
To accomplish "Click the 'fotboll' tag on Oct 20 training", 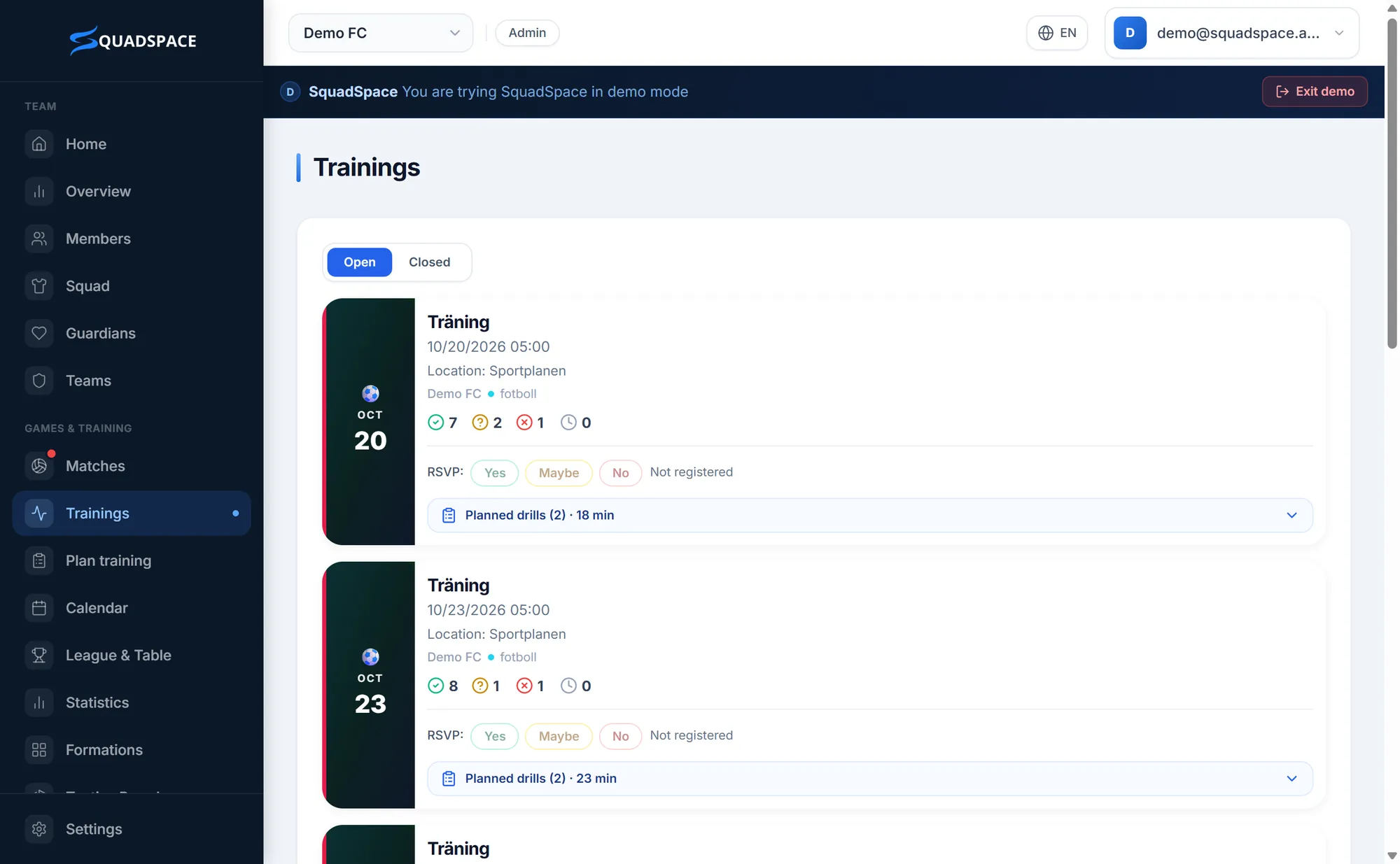I will (x=518, y=394).
